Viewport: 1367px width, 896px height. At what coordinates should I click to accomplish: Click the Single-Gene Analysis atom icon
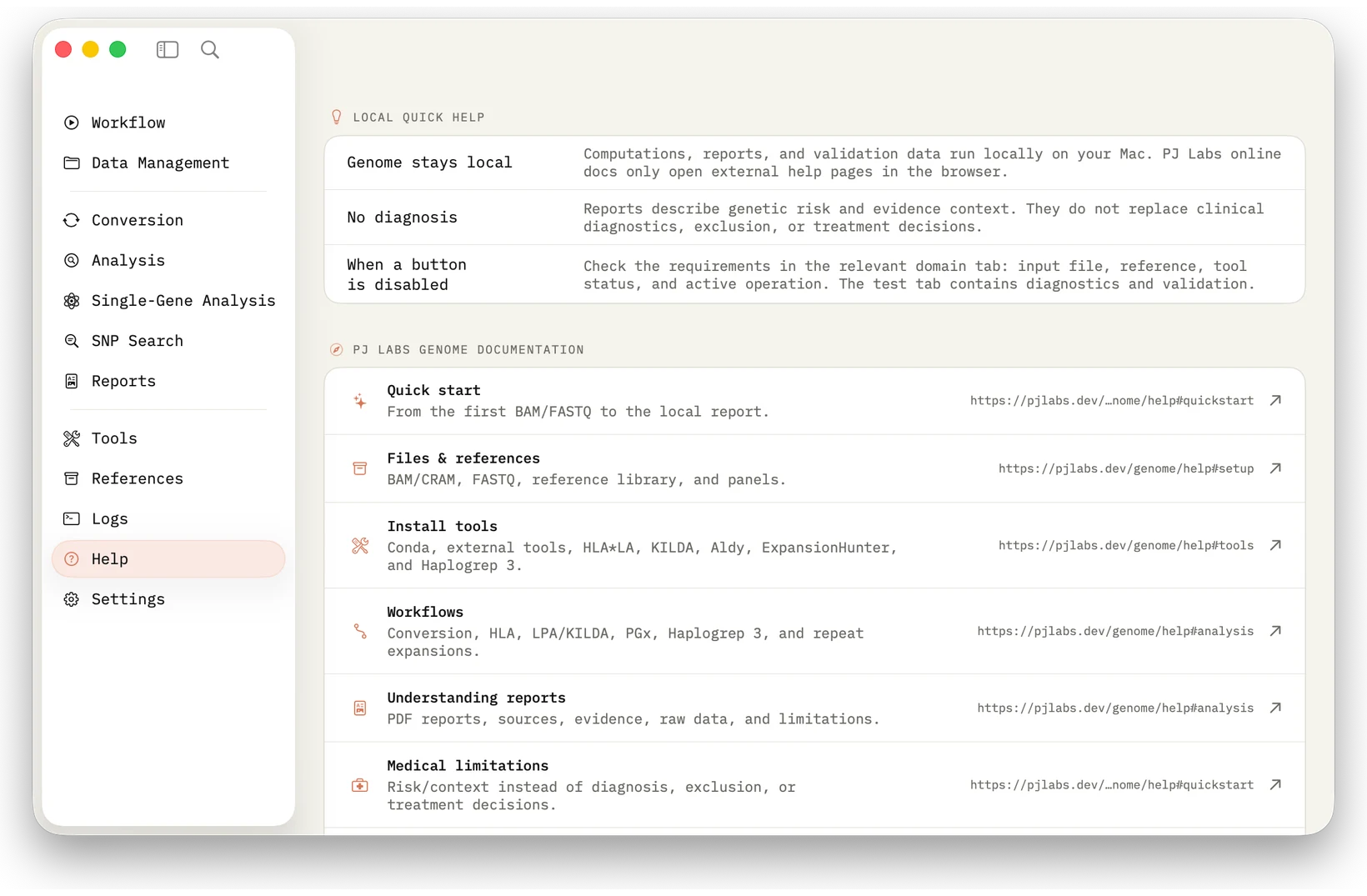click(x=72, y=300)
